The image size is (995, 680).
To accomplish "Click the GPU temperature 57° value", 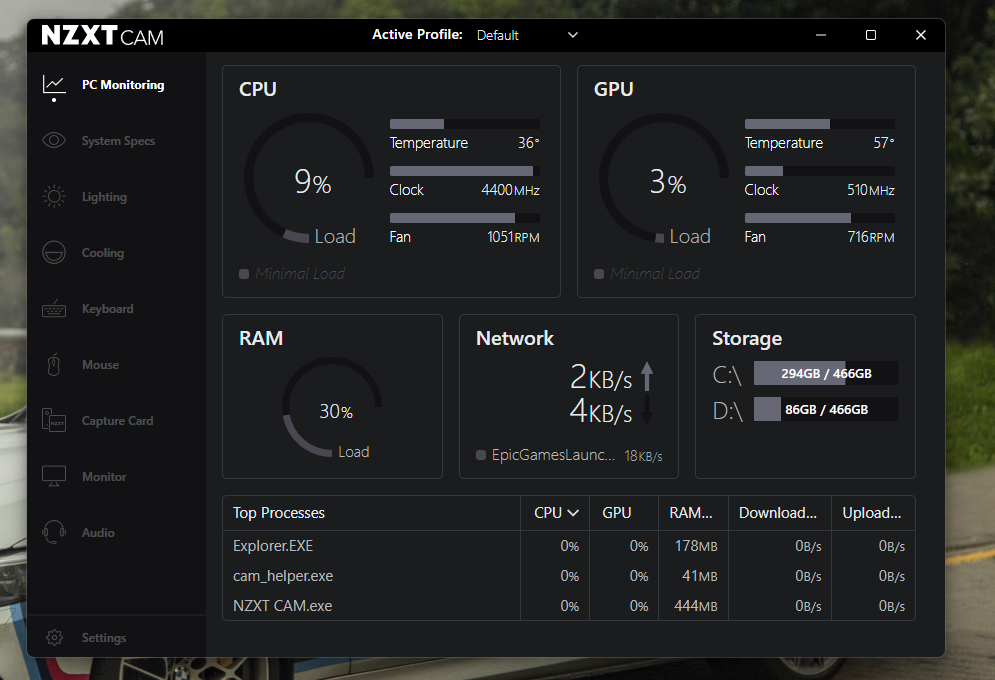I will coord(883,143).
